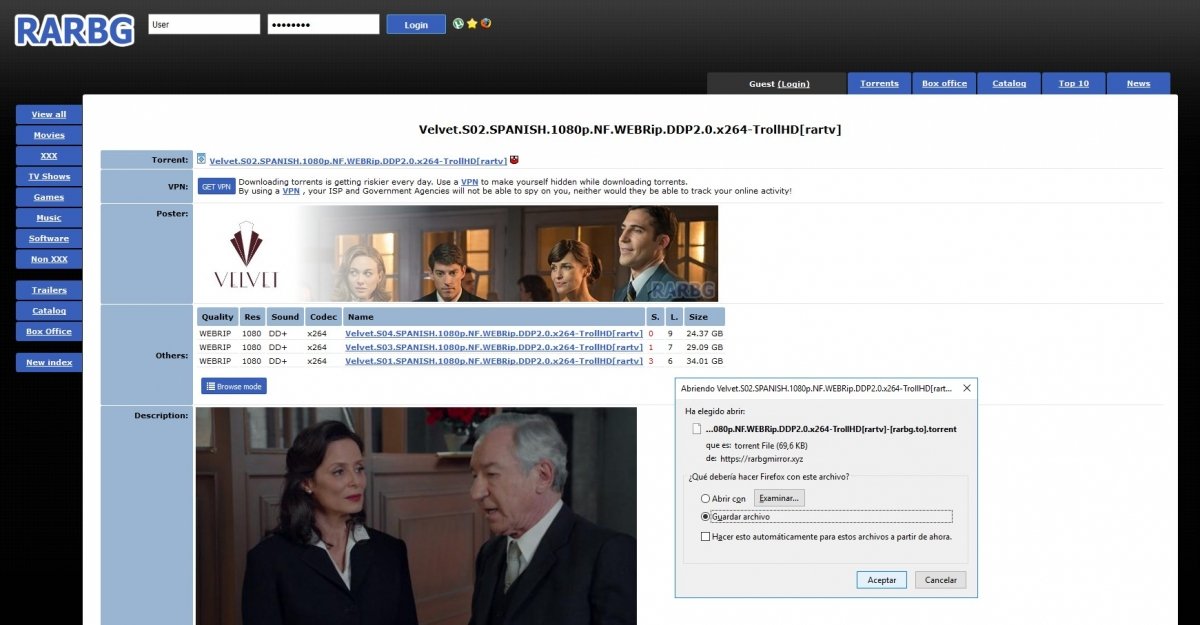Click the torrent file icon beside Velvet.S02 link
Viewport: 1200px width, 625px height.
pos(201,159)
